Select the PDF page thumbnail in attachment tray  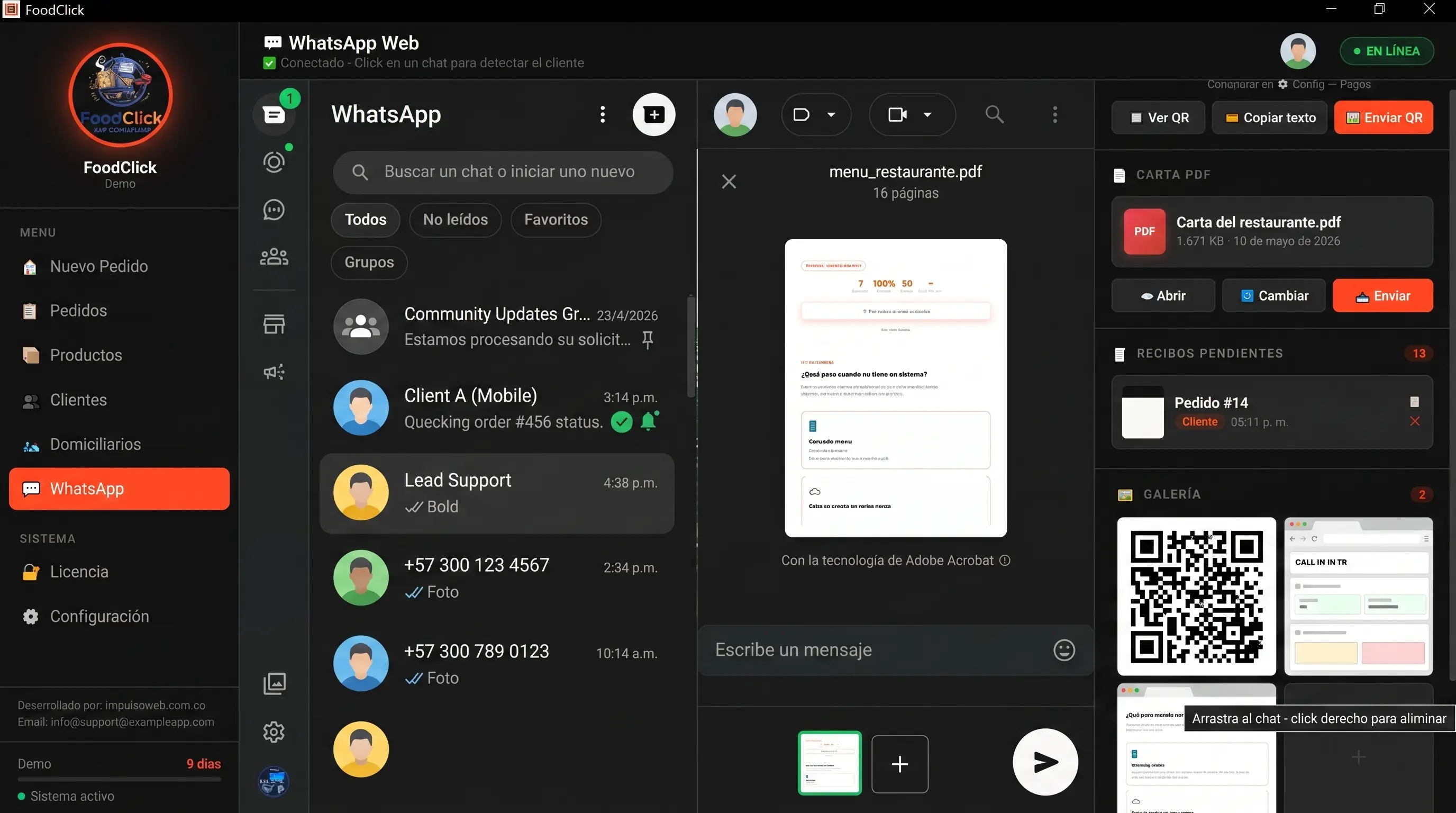pos(830,763)
